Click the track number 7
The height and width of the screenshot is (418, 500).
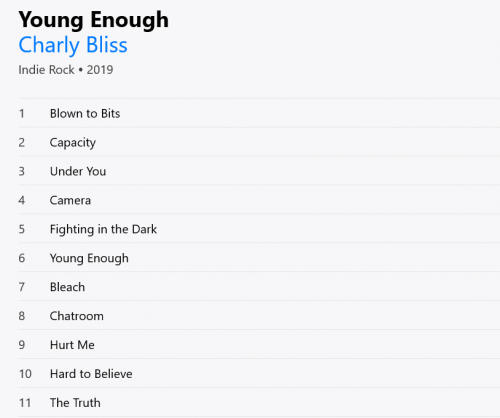point(22,287)
